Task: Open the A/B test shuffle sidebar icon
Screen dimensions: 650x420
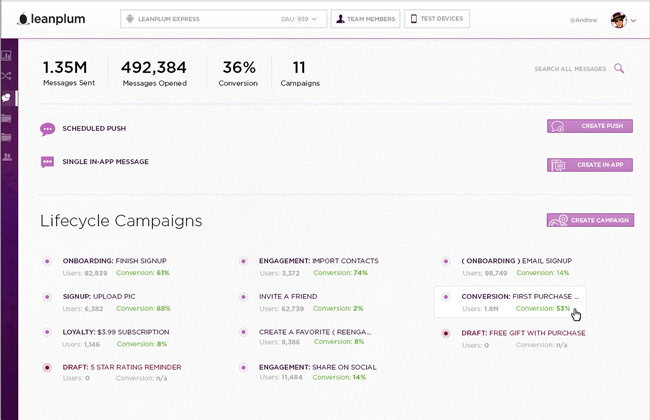Action: (x=7, y=75)
